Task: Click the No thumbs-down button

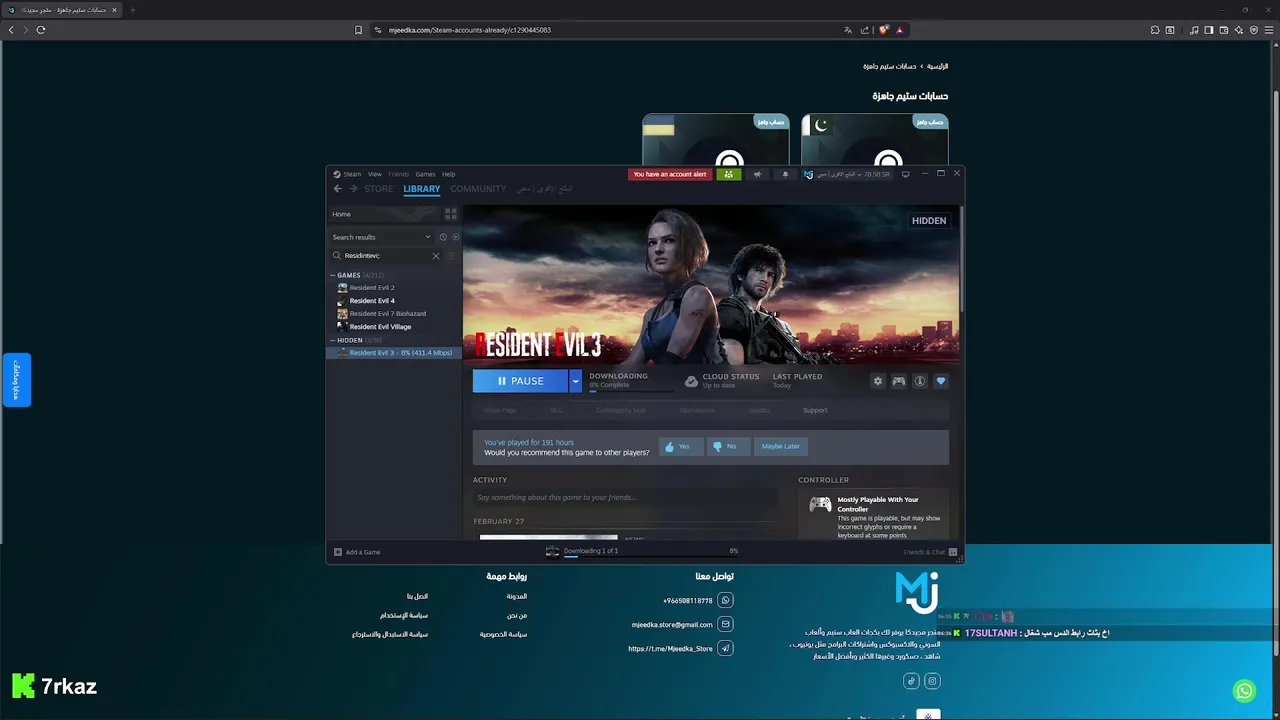Action: pos(728,446)
